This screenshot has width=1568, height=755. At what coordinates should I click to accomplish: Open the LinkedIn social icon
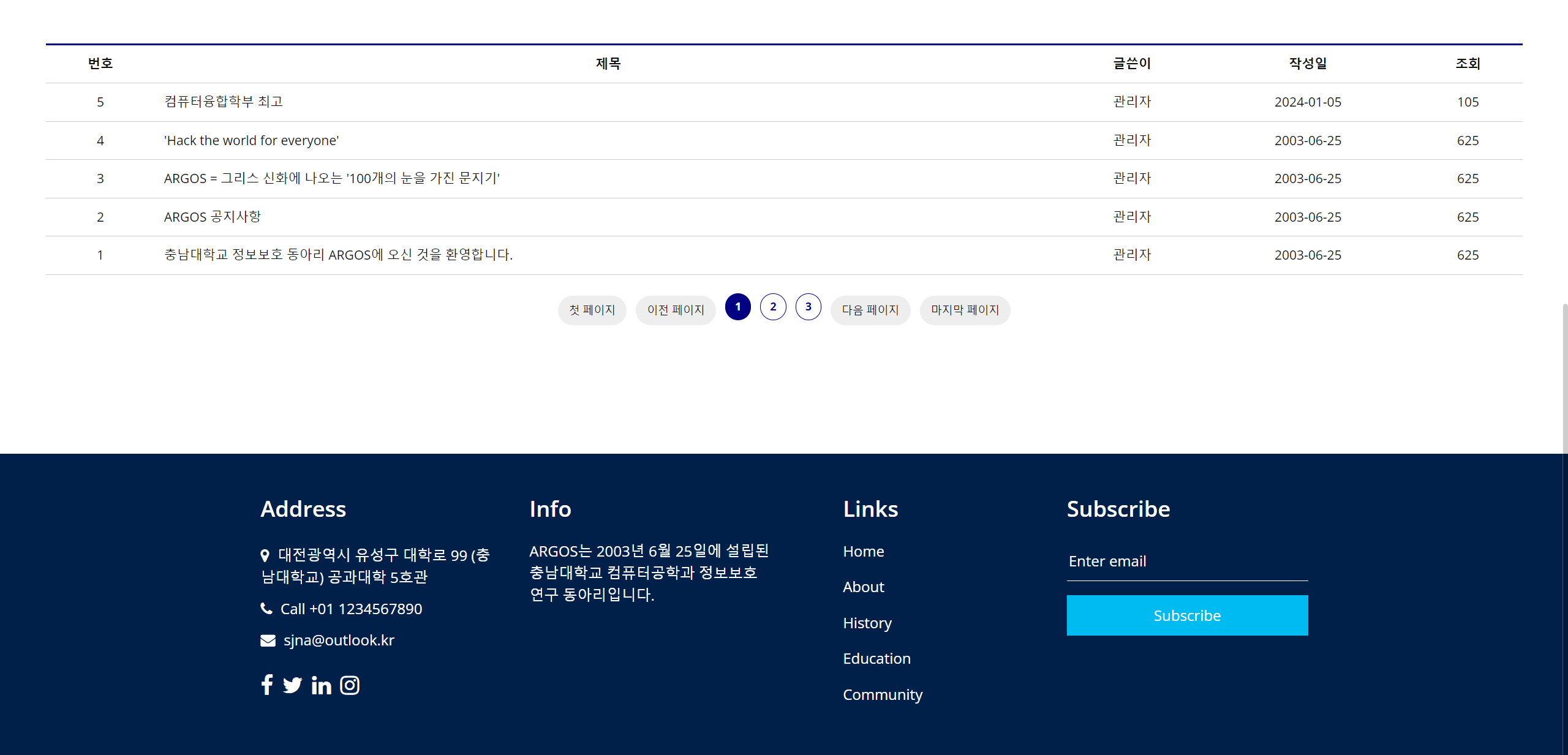321,685
